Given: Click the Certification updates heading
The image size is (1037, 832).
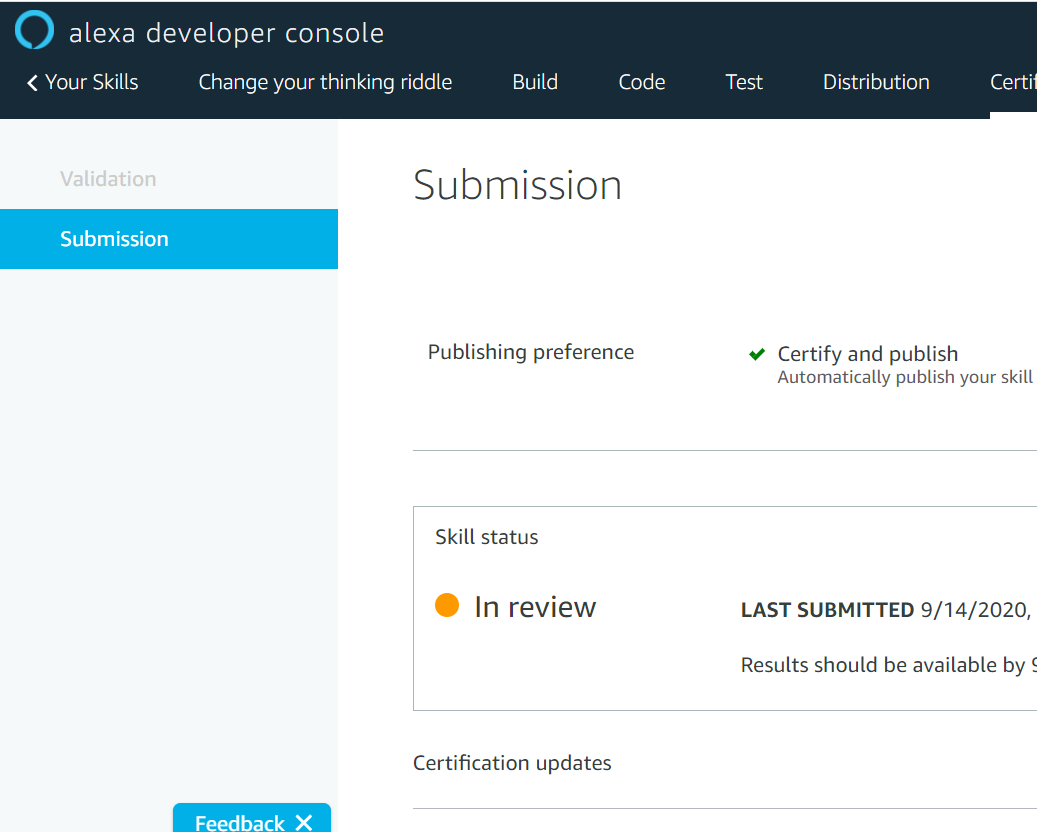Looking at the screenshot, I should pos(512,763).
